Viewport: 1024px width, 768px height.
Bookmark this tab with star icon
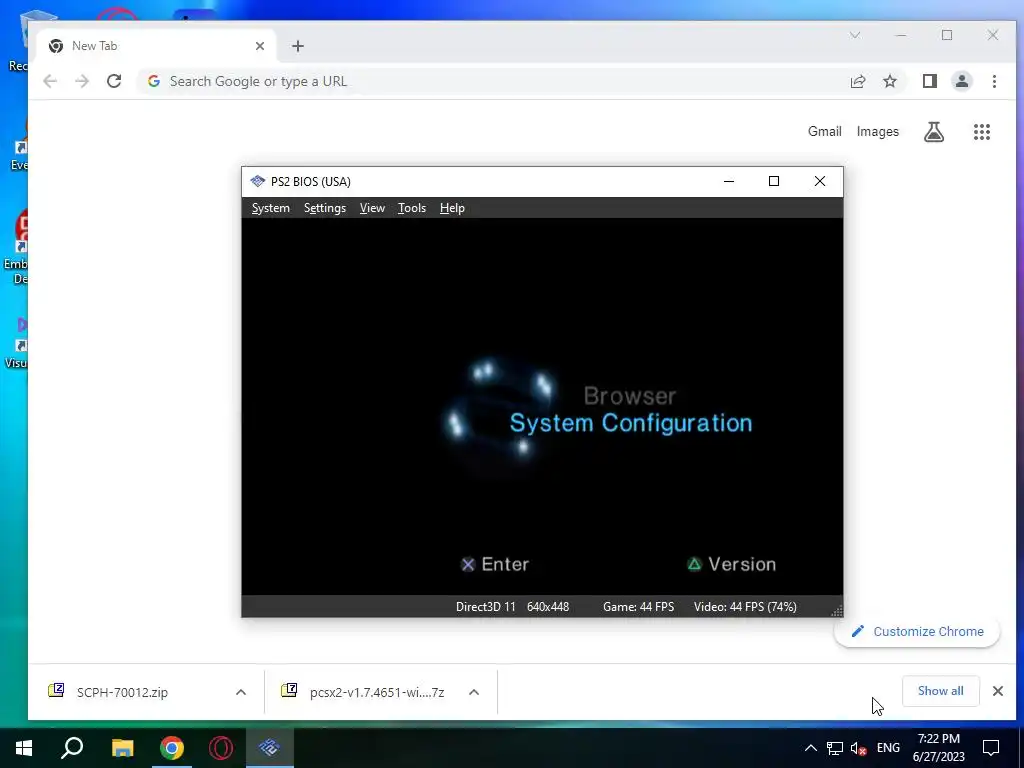[x=890, y=81]
